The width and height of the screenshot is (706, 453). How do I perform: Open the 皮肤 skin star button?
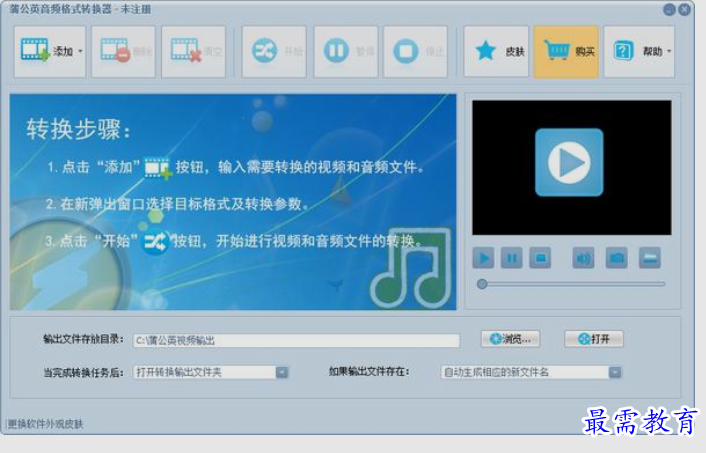click(496, 51)
